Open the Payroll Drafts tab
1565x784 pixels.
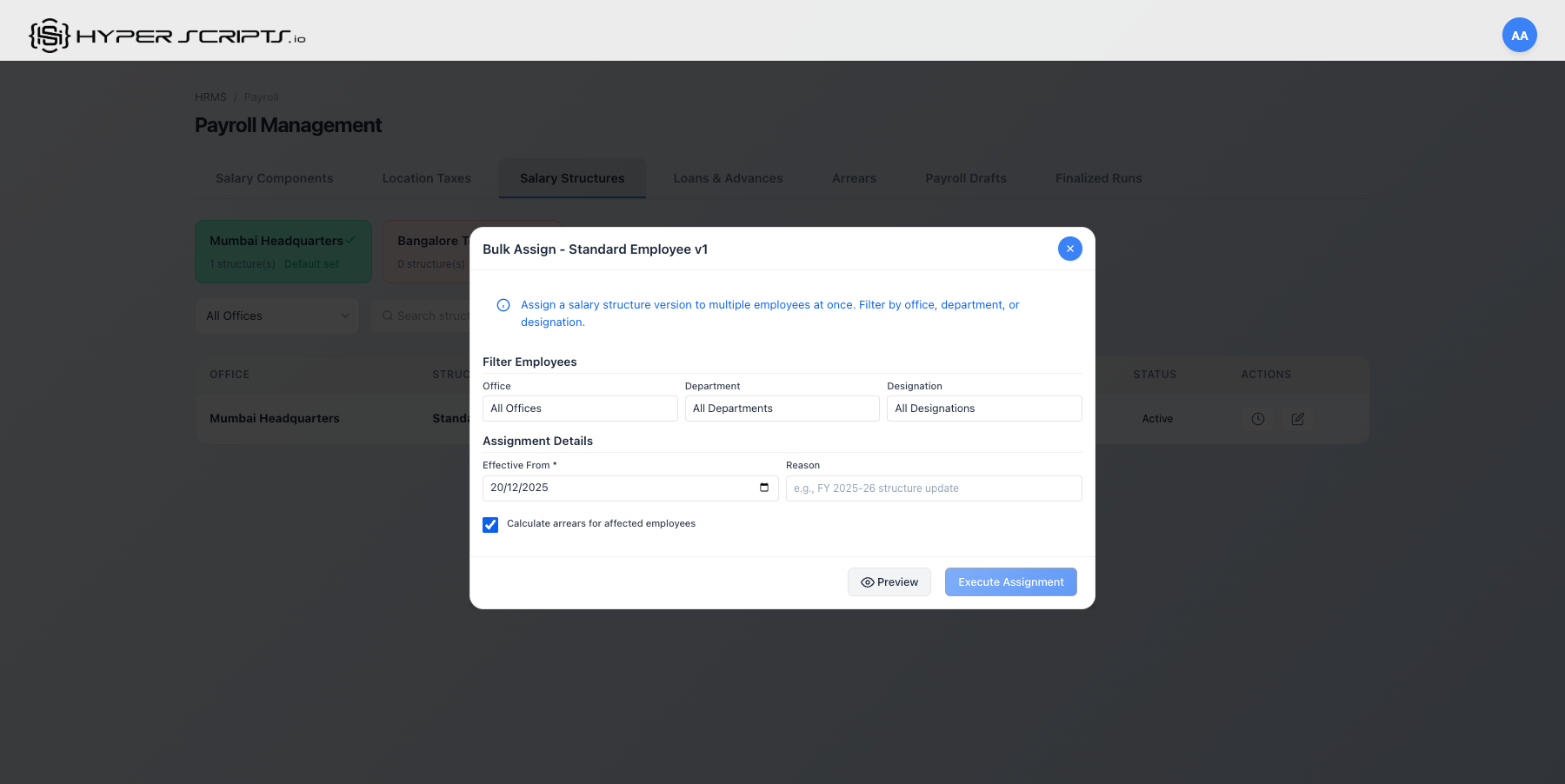pos(965,177)
